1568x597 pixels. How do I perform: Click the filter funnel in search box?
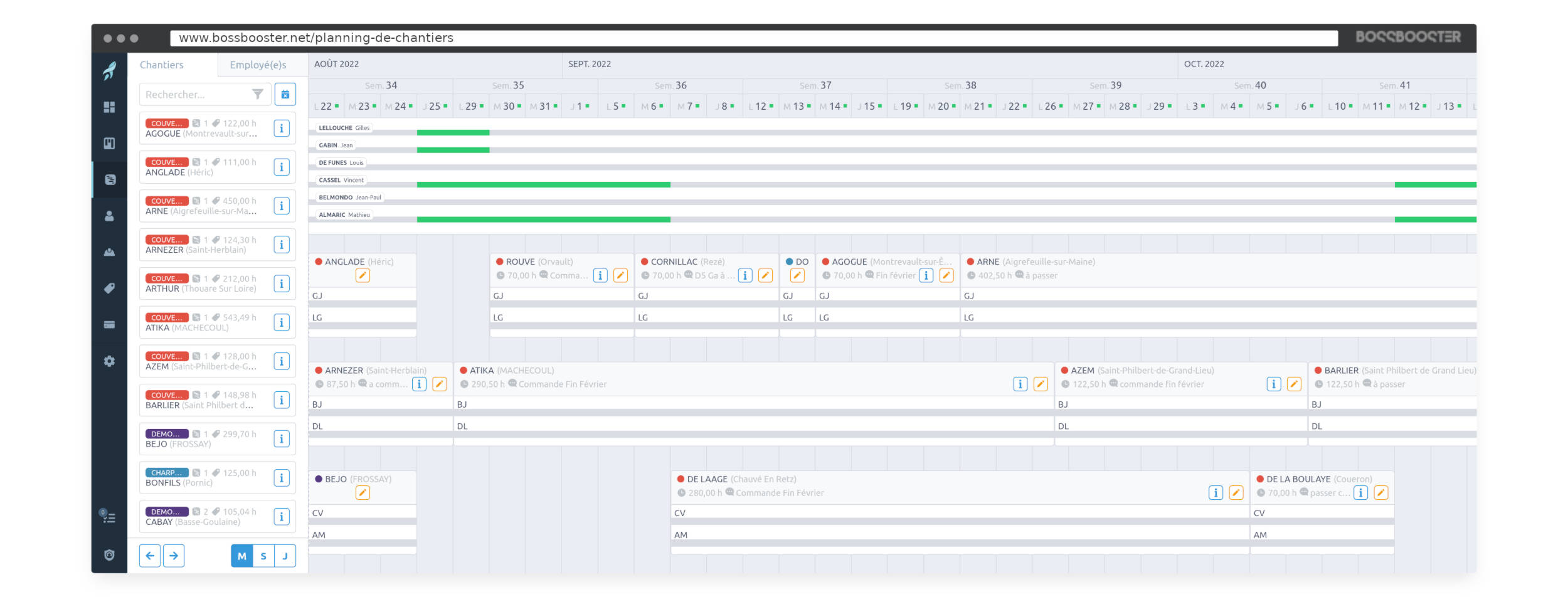point(257,94)
